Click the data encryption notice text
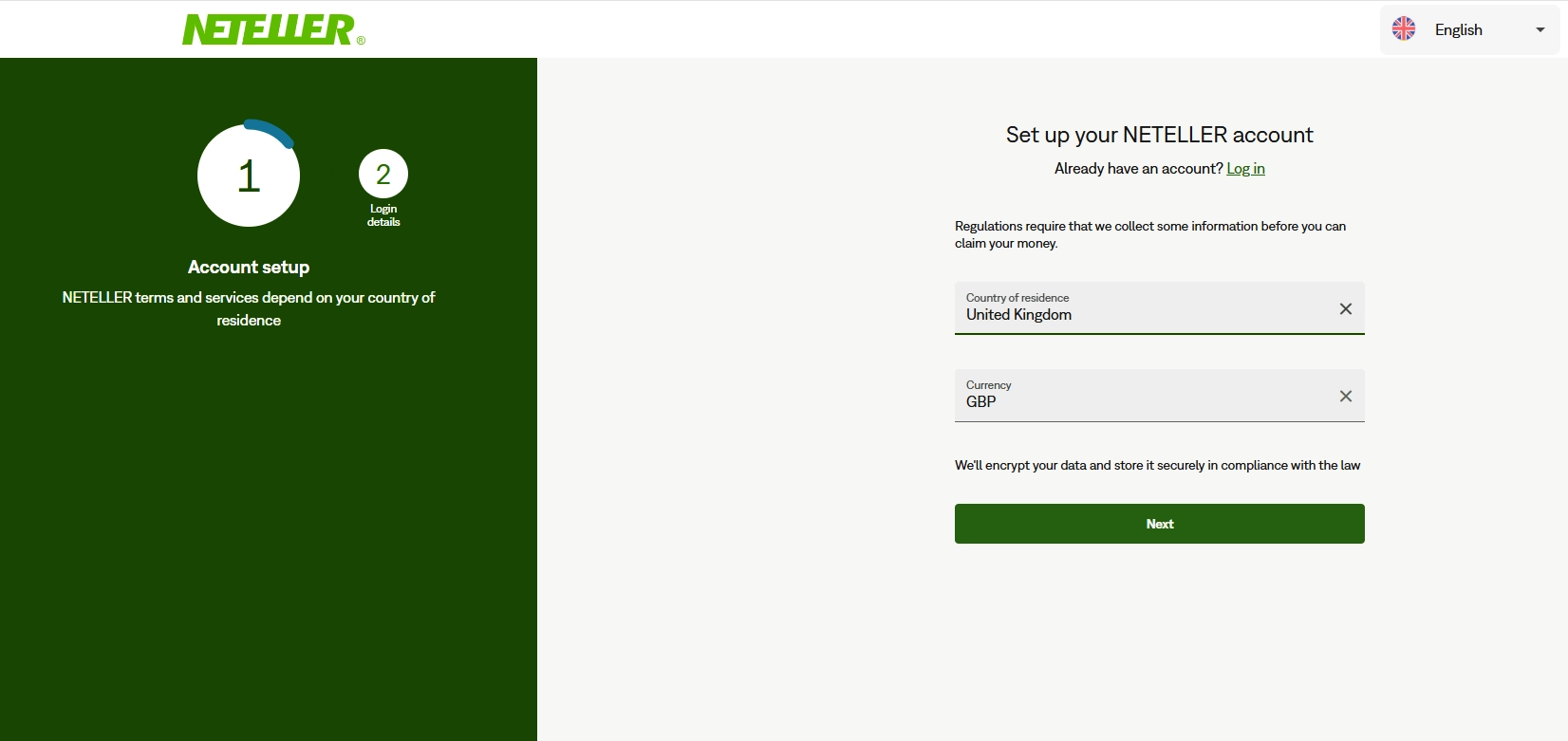Viewport: 1568px width, 741px height. pyautogui.click(x=1157, y=465)
